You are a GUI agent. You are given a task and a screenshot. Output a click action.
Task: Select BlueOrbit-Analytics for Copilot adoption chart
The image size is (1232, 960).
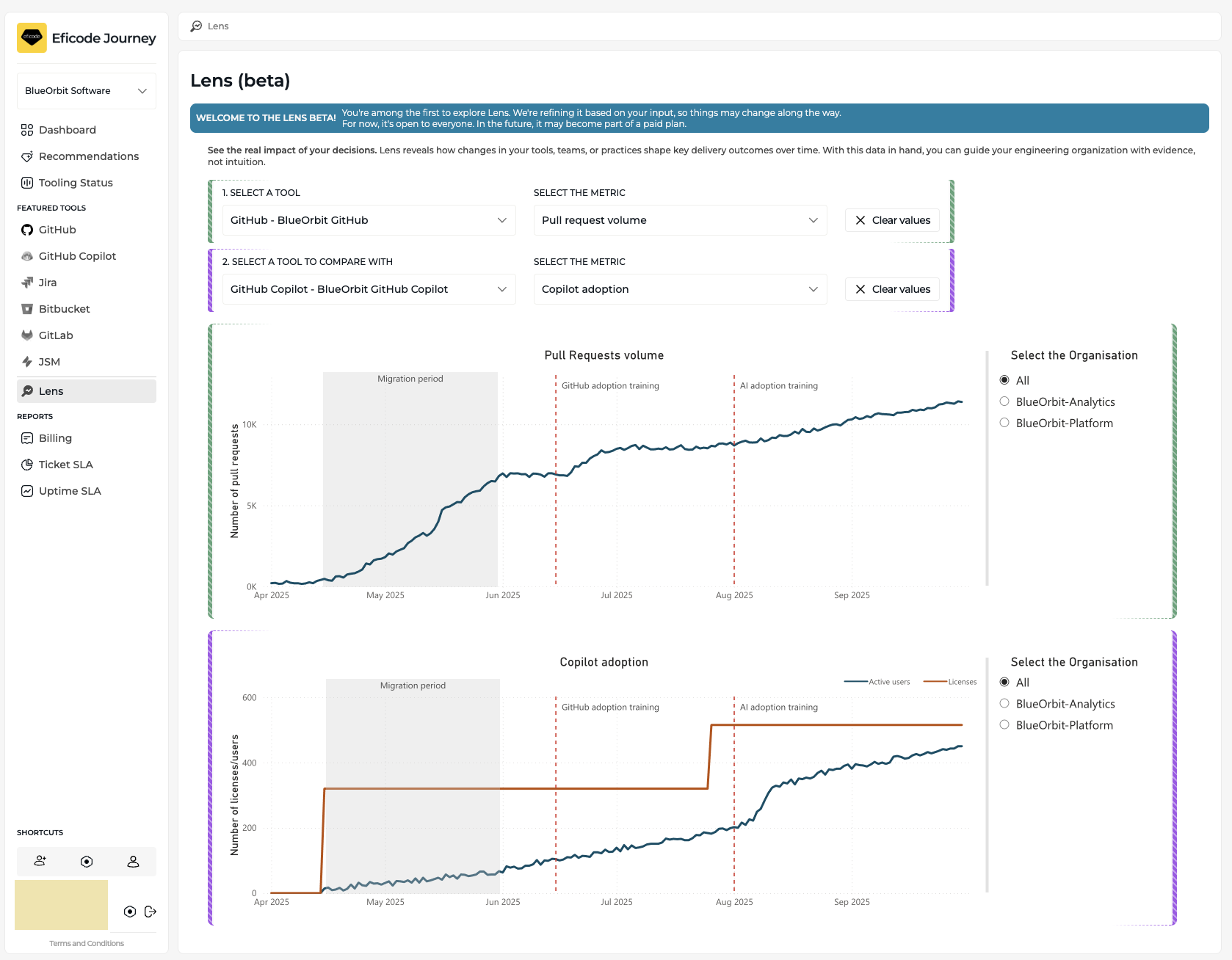tap(1004, 704)
